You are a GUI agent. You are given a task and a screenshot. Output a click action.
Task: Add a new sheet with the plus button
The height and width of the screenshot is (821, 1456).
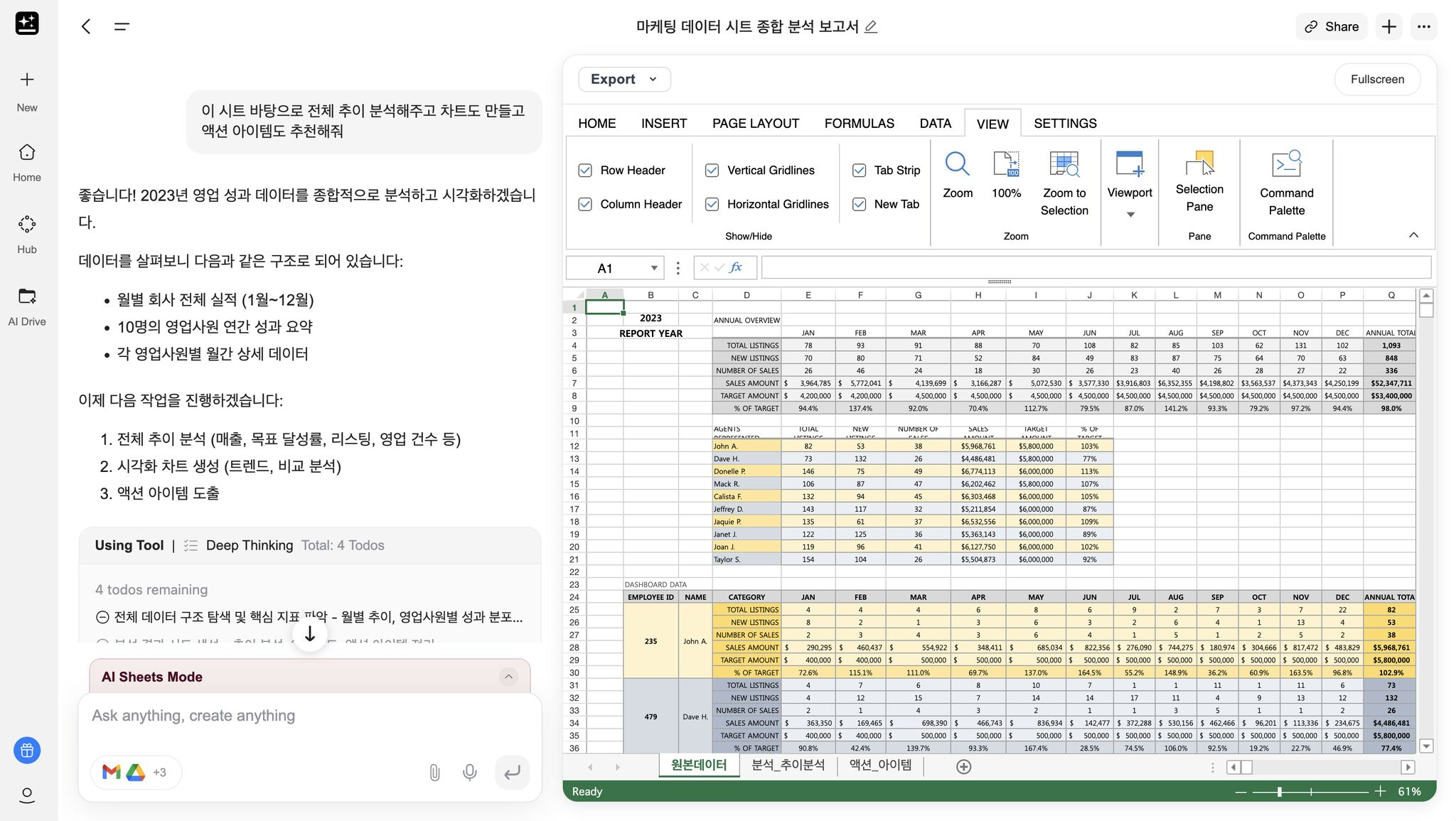point(963,766)
